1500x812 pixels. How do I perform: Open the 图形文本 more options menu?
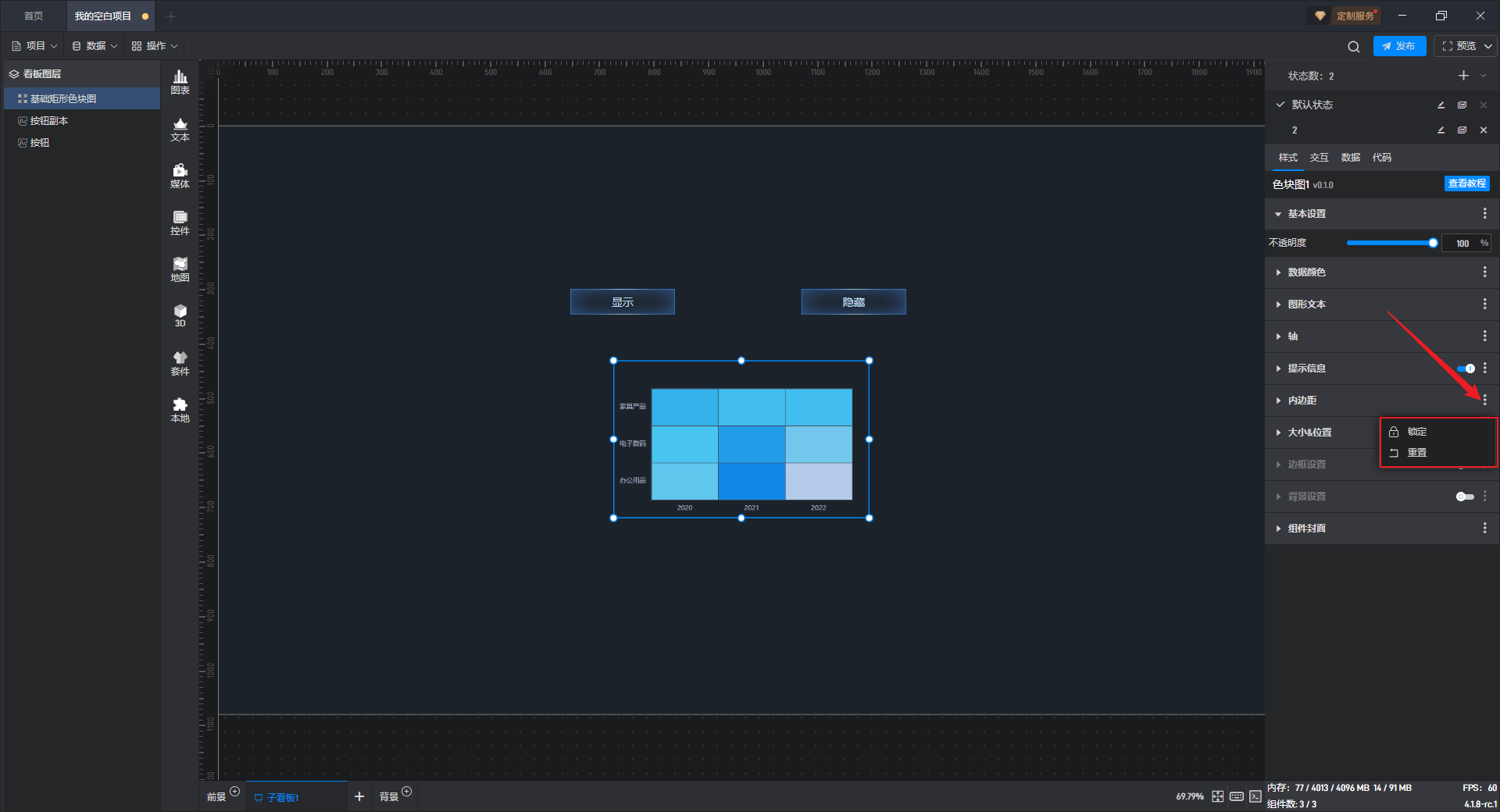[1484, 304]
